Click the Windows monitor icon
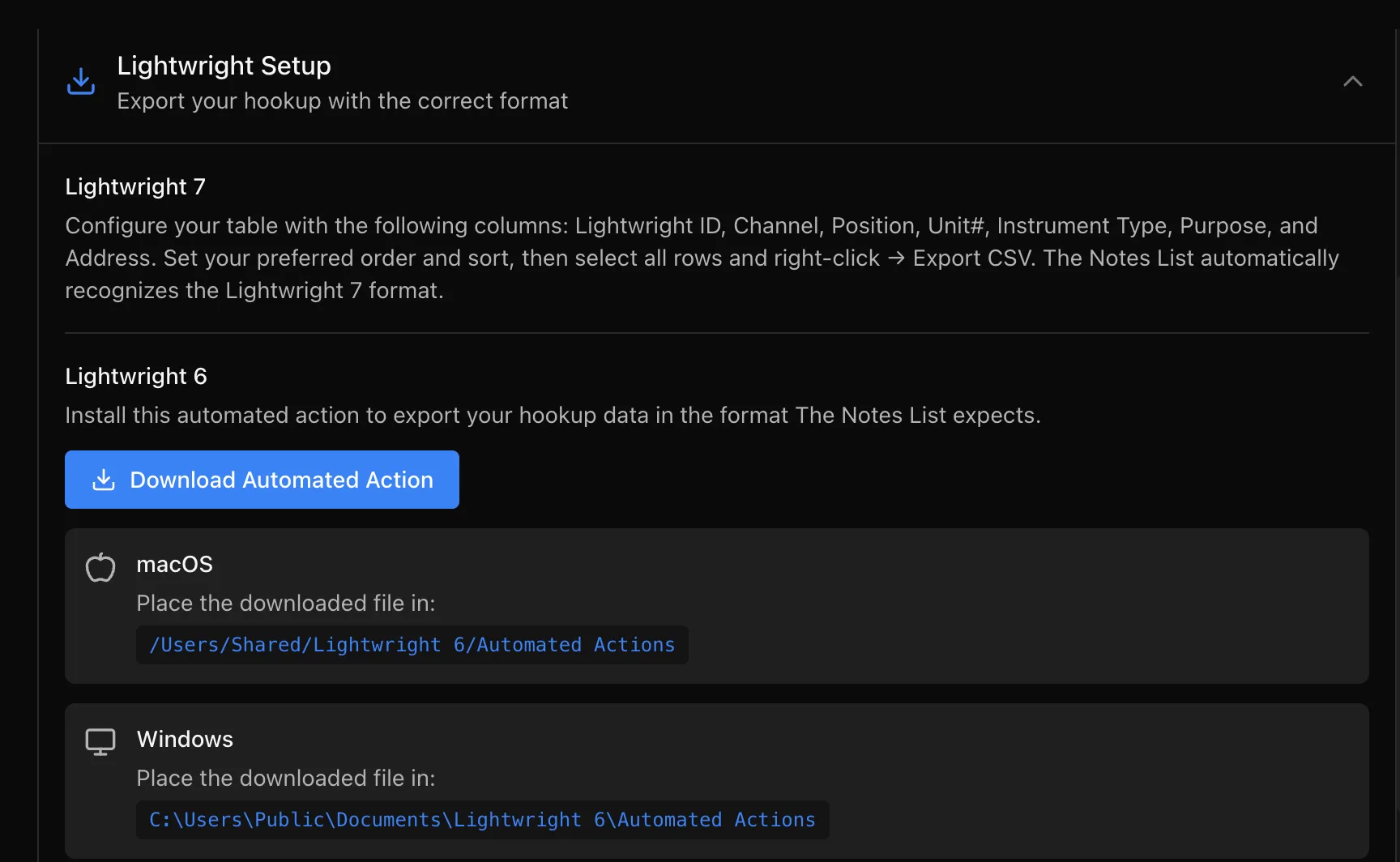The height and width of the screenshot is (862, 1400). [x=100, y=742]
